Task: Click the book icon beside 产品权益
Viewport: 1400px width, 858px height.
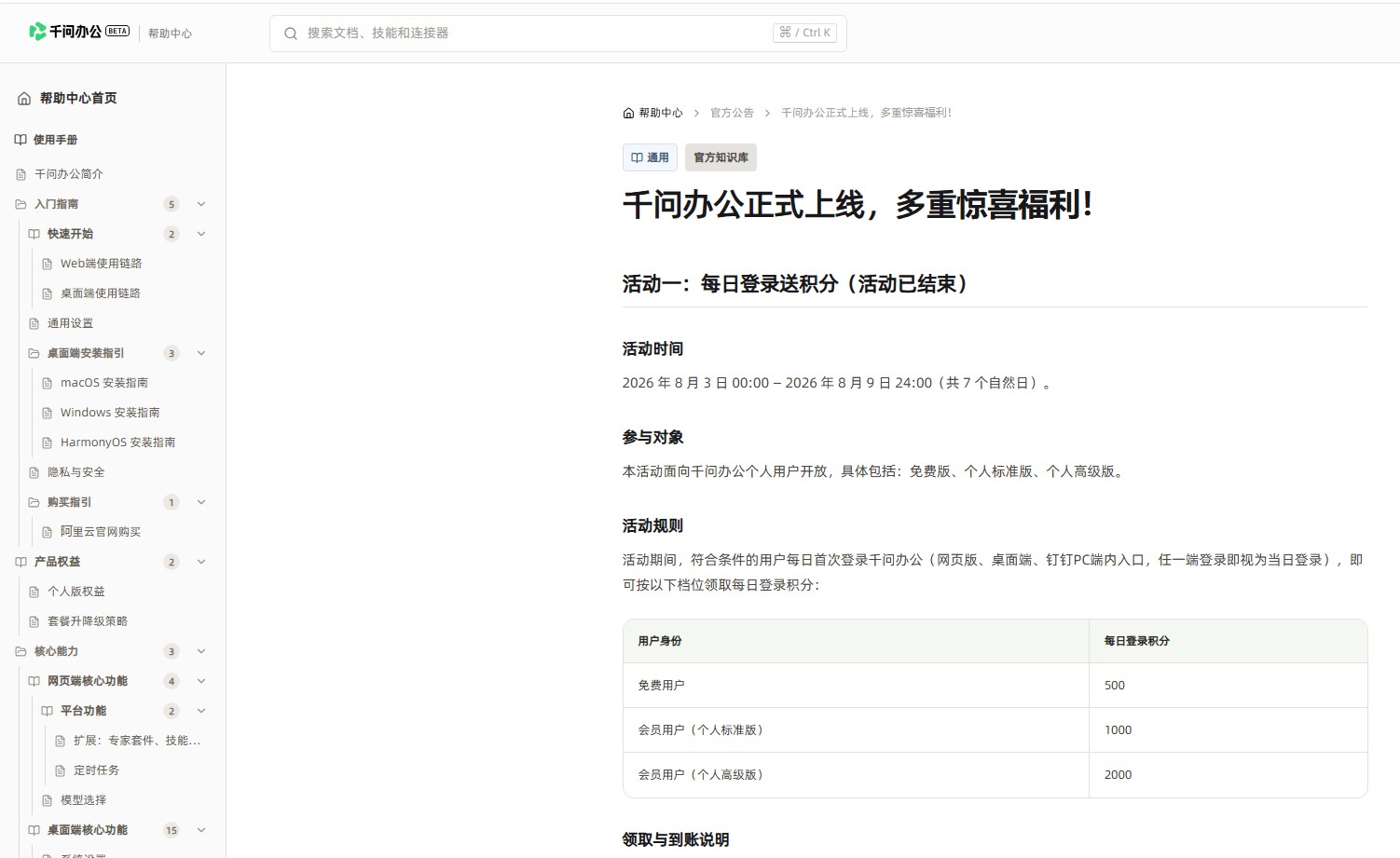Action: click(x=21, y=562)
